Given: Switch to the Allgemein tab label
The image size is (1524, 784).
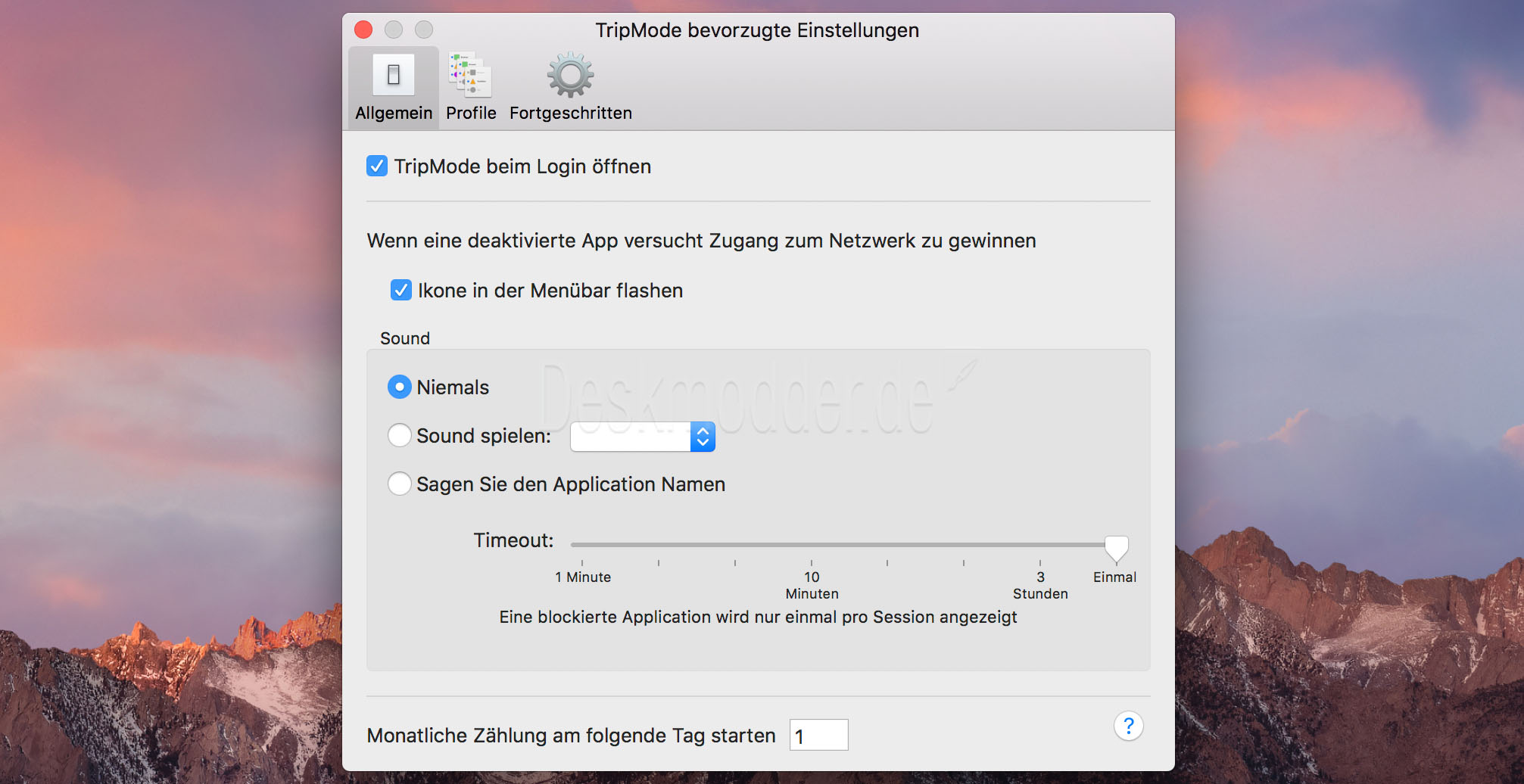Looking at the screenshot, I should coord(394,113).
